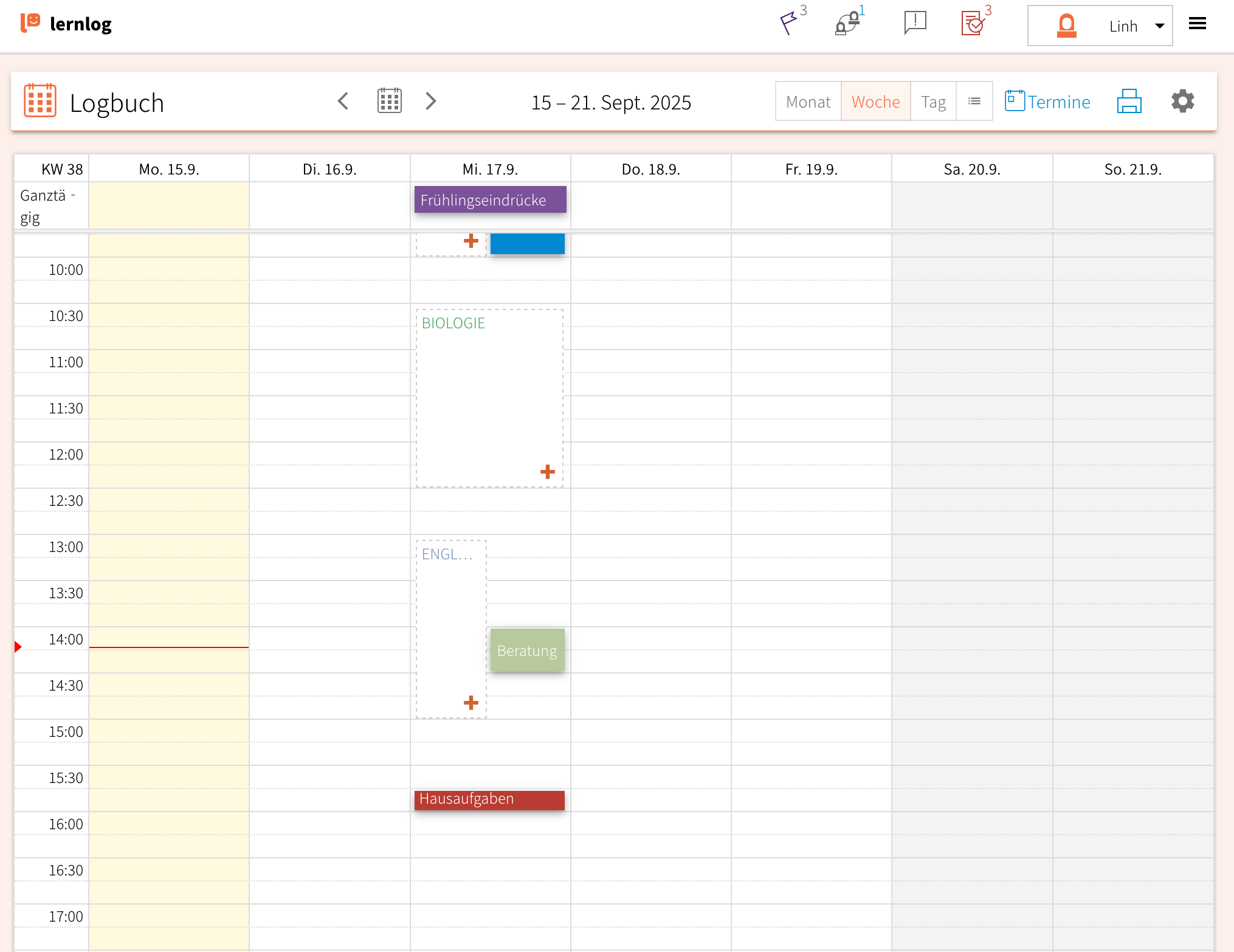Go to the previous week

[343, 101]
